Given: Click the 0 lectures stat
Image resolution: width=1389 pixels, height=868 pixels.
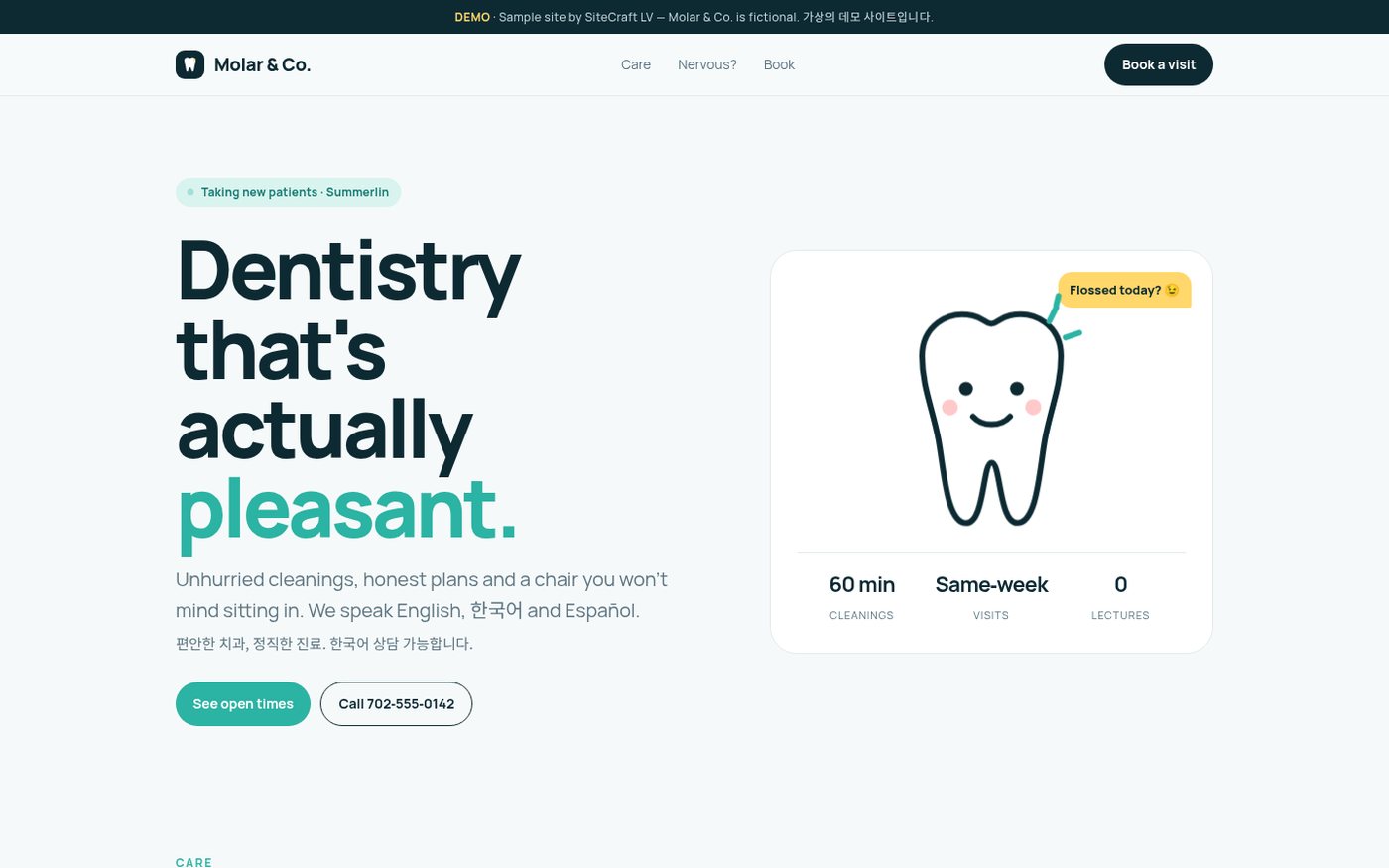Looking at the screenshot, I should (1120, 597).
